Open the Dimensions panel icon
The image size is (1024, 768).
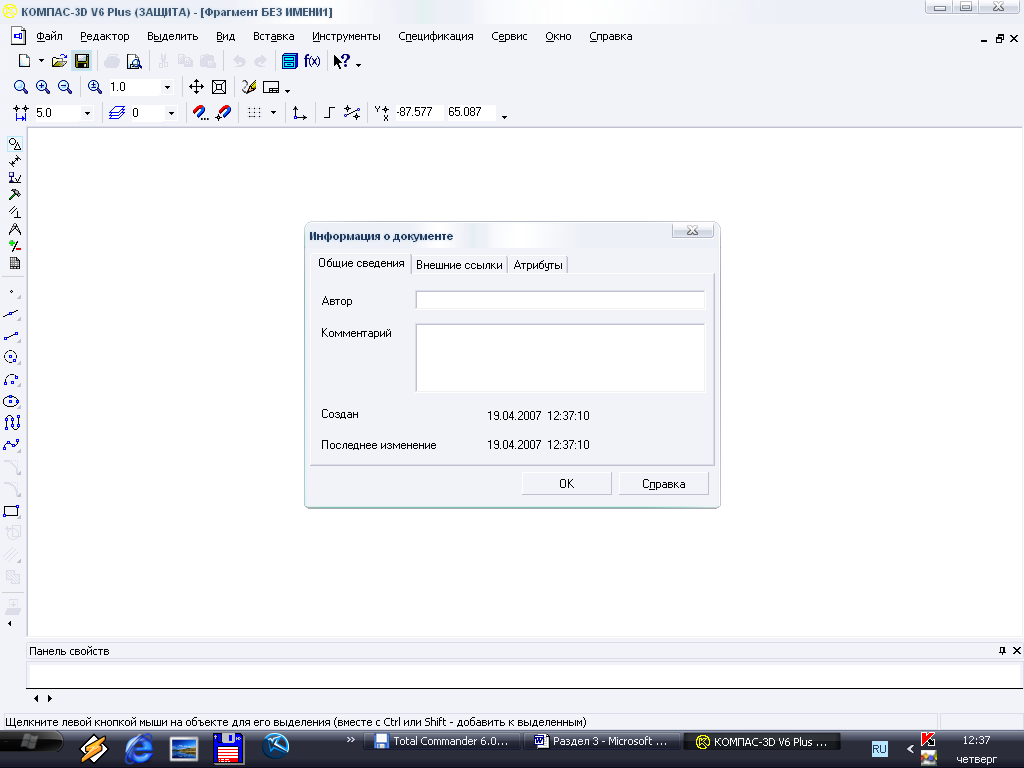tap(14, 161)
